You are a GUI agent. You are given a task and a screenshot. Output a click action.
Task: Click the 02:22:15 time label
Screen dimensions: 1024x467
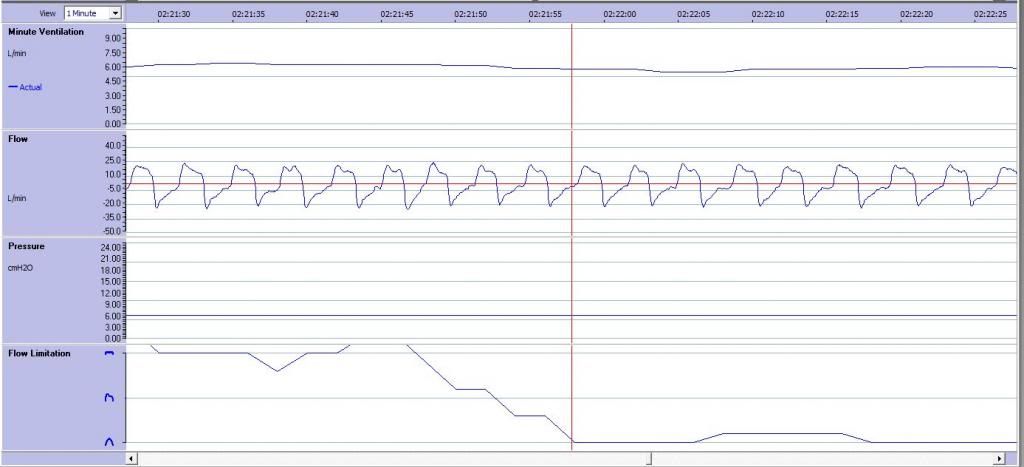tap(842, 14)
